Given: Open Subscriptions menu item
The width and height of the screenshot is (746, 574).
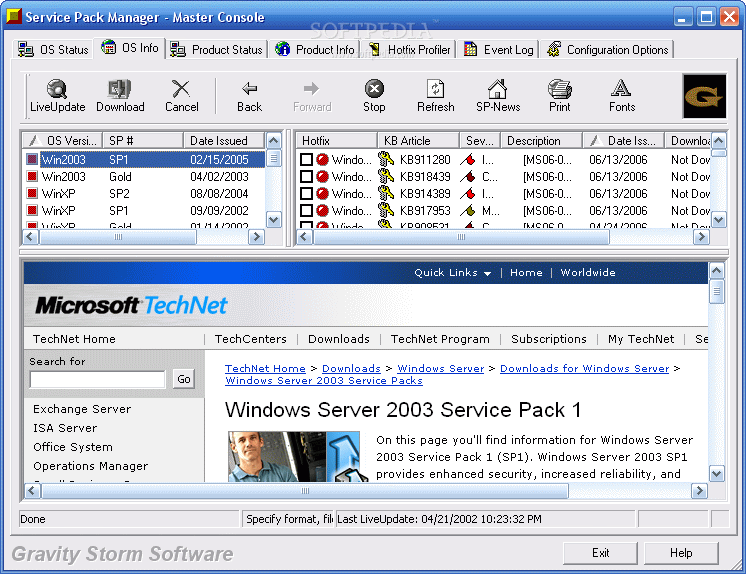Looking at the screenshot, I should (549, 339).
